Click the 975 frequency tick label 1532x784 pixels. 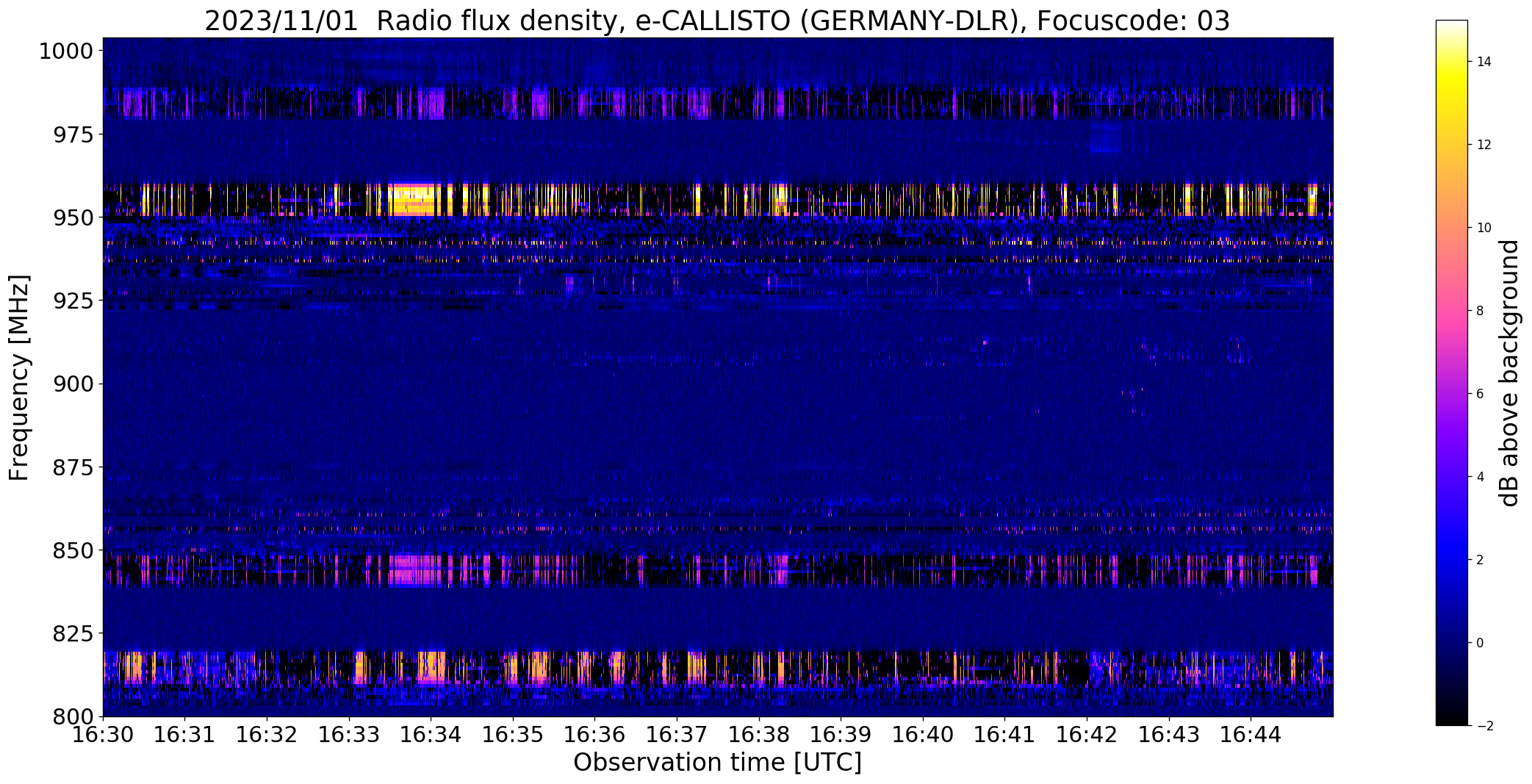(73, 134)
